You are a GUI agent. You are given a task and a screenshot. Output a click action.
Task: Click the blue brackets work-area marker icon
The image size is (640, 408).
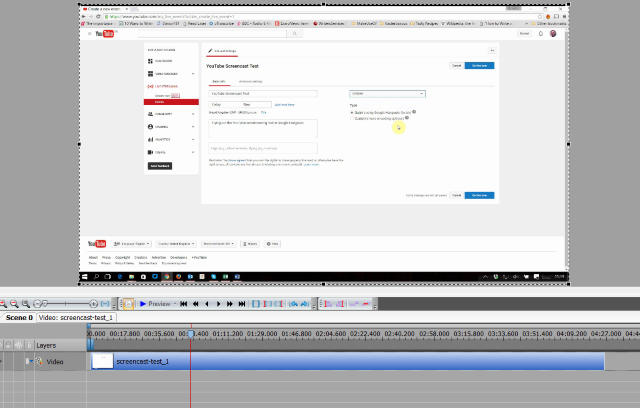pyautogui.click(x=256, y=304)
